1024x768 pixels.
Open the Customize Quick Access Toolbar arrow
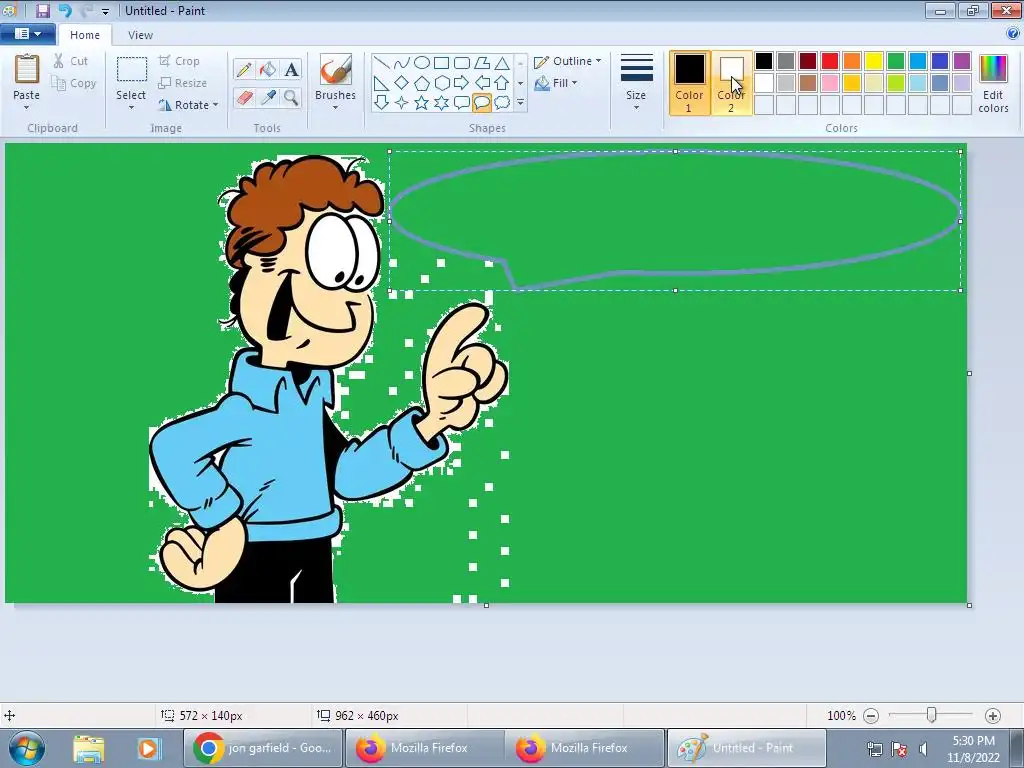point(105,11)
